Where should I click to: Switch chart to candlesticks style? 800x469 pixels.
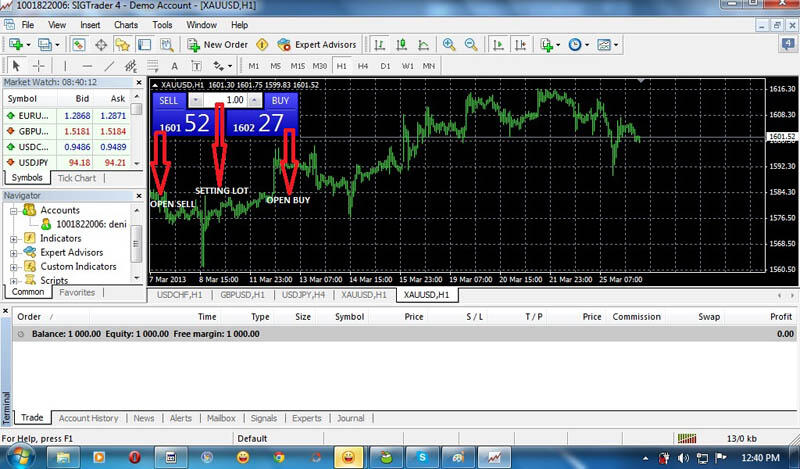pyautogui.click(x=402, y=45)
